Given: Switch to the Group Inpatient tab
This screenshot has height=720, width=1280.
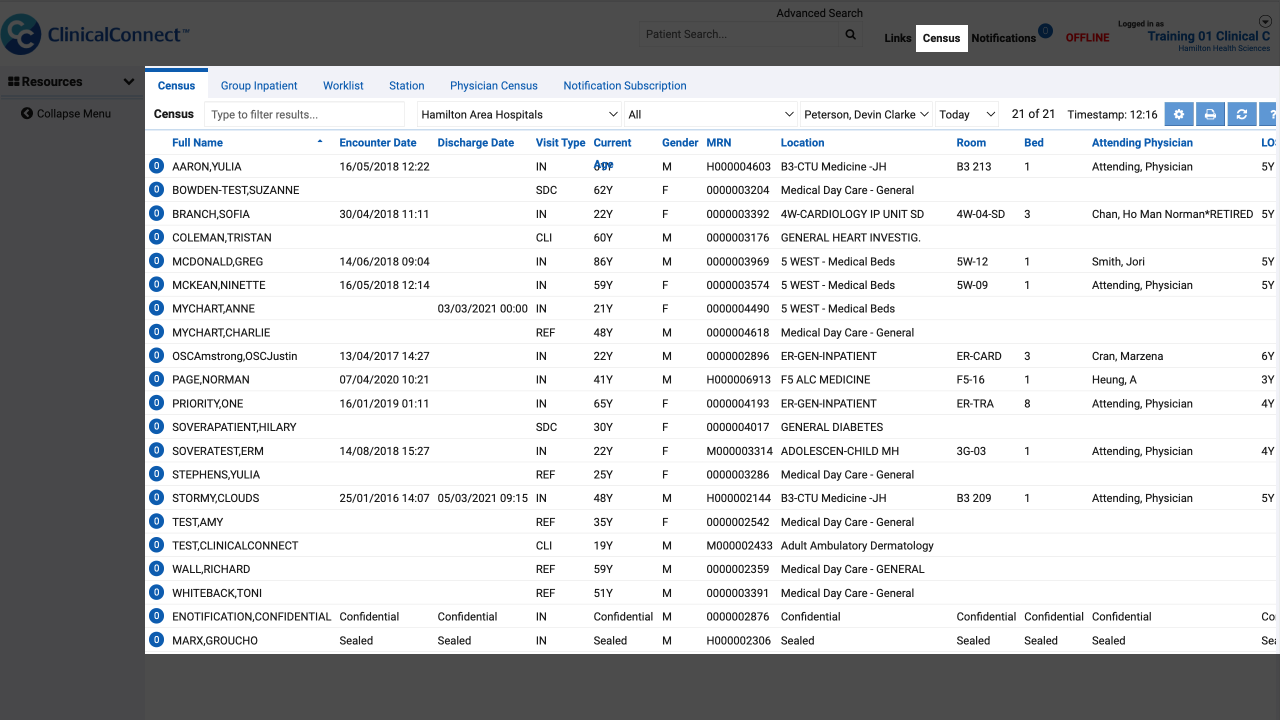Looking at the screenshot, I should (x=259, y=86).
